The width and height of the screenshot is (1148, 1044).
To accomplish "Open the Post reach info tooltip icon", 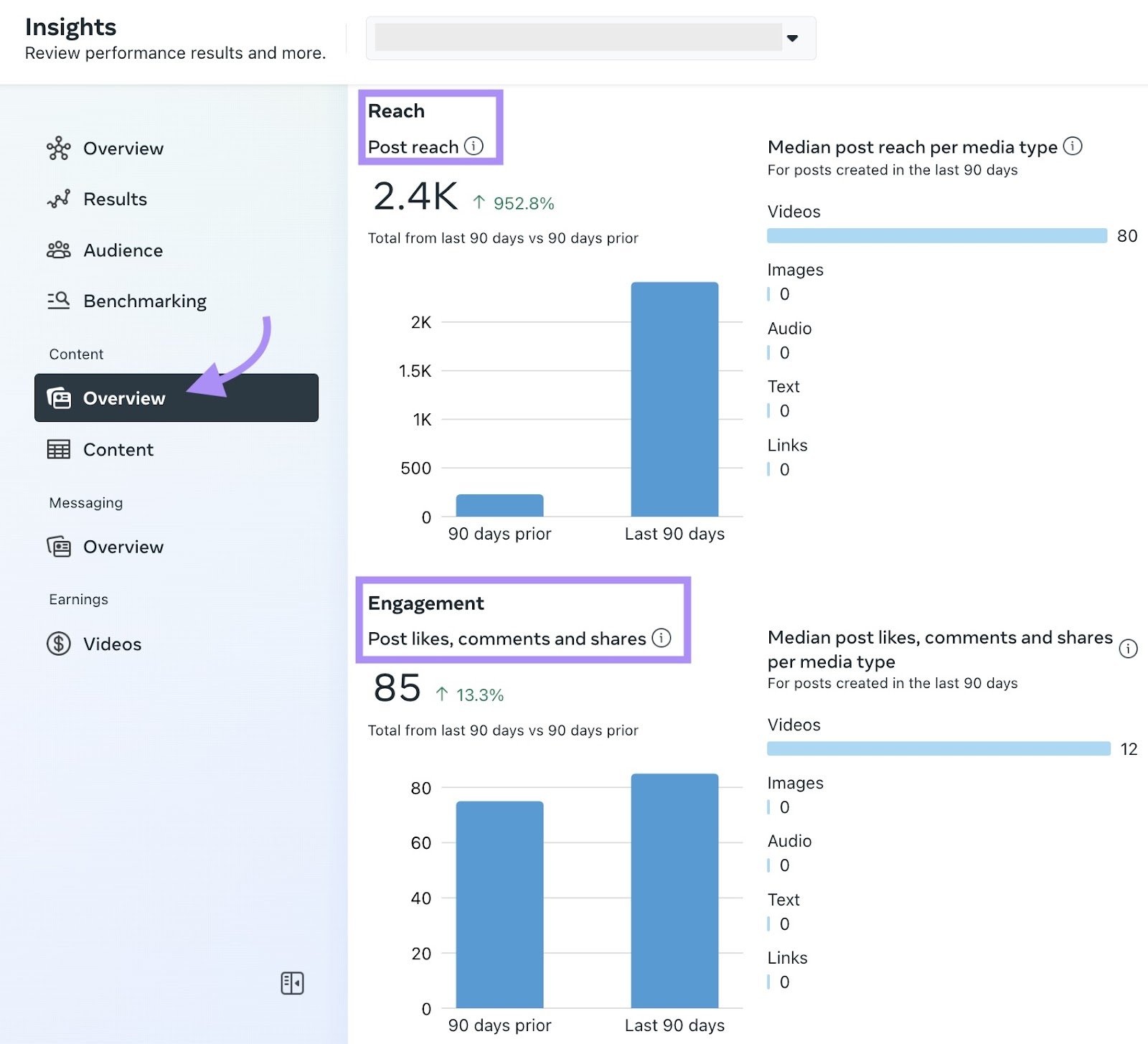I will pyautogui.click(x=474, y=146).
